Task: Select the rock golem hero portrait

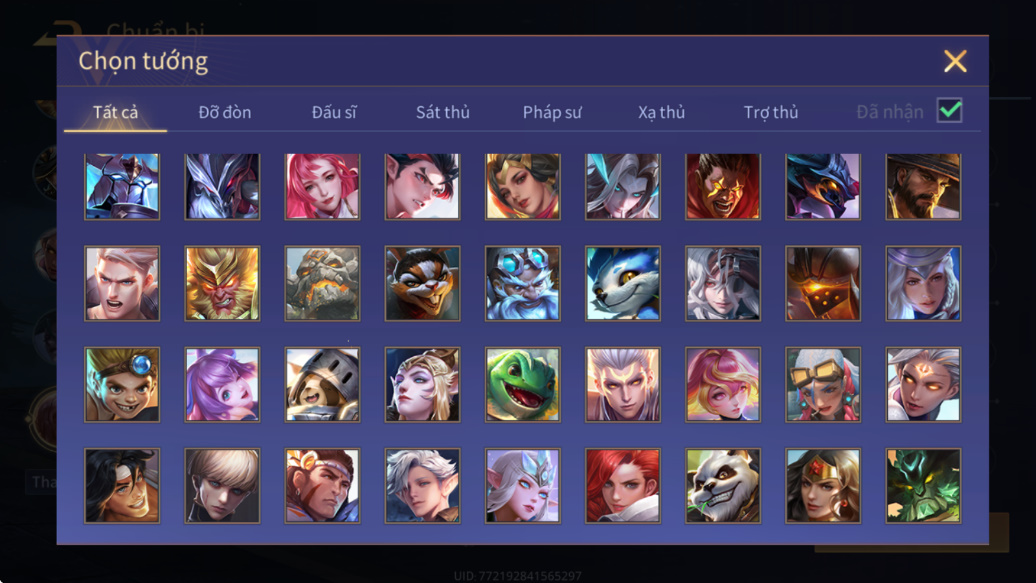Action: tap(322, 284)
